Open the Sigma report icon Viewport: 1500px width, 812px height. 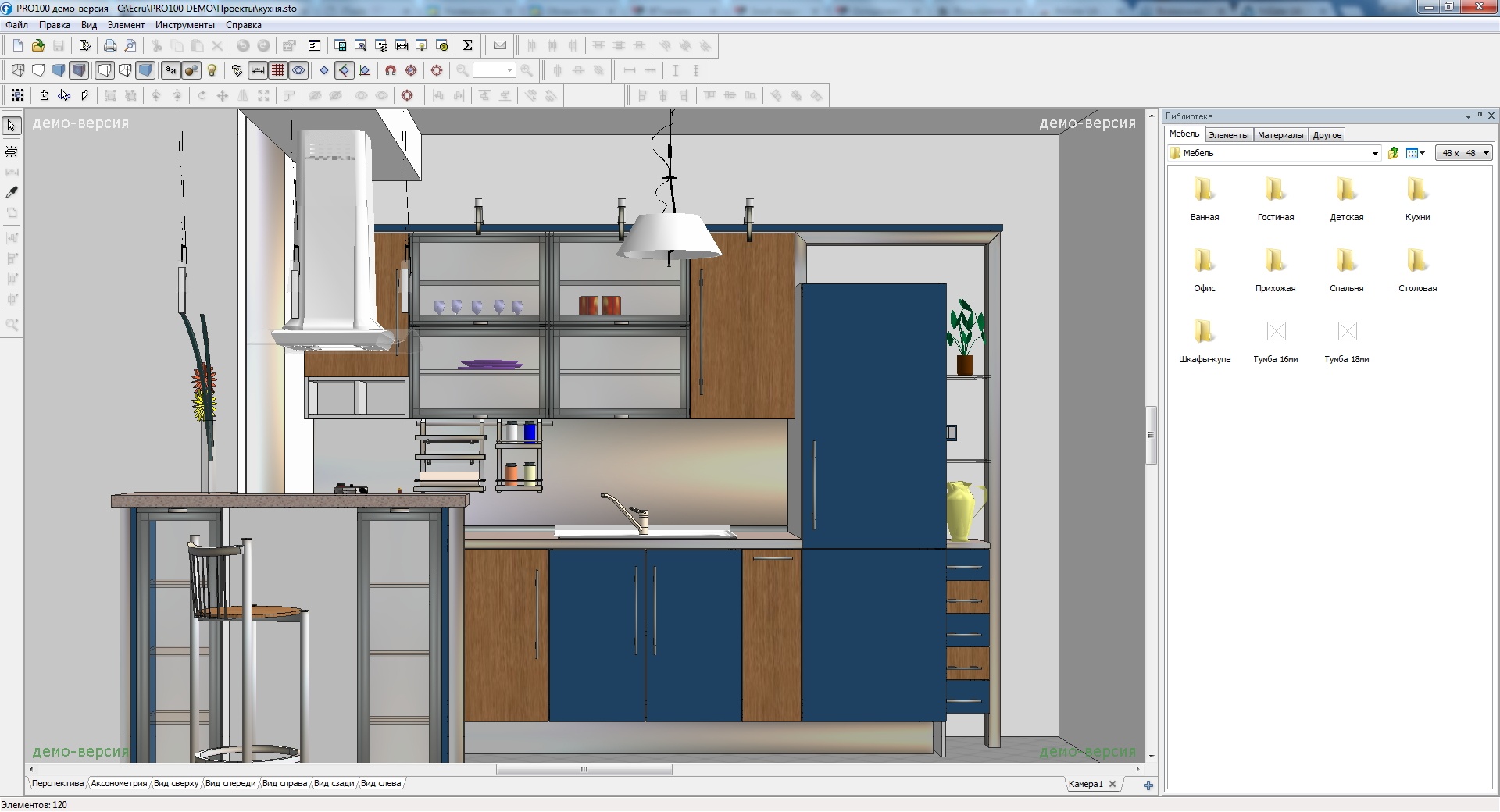pyautogui.click(x=467, y=45)
